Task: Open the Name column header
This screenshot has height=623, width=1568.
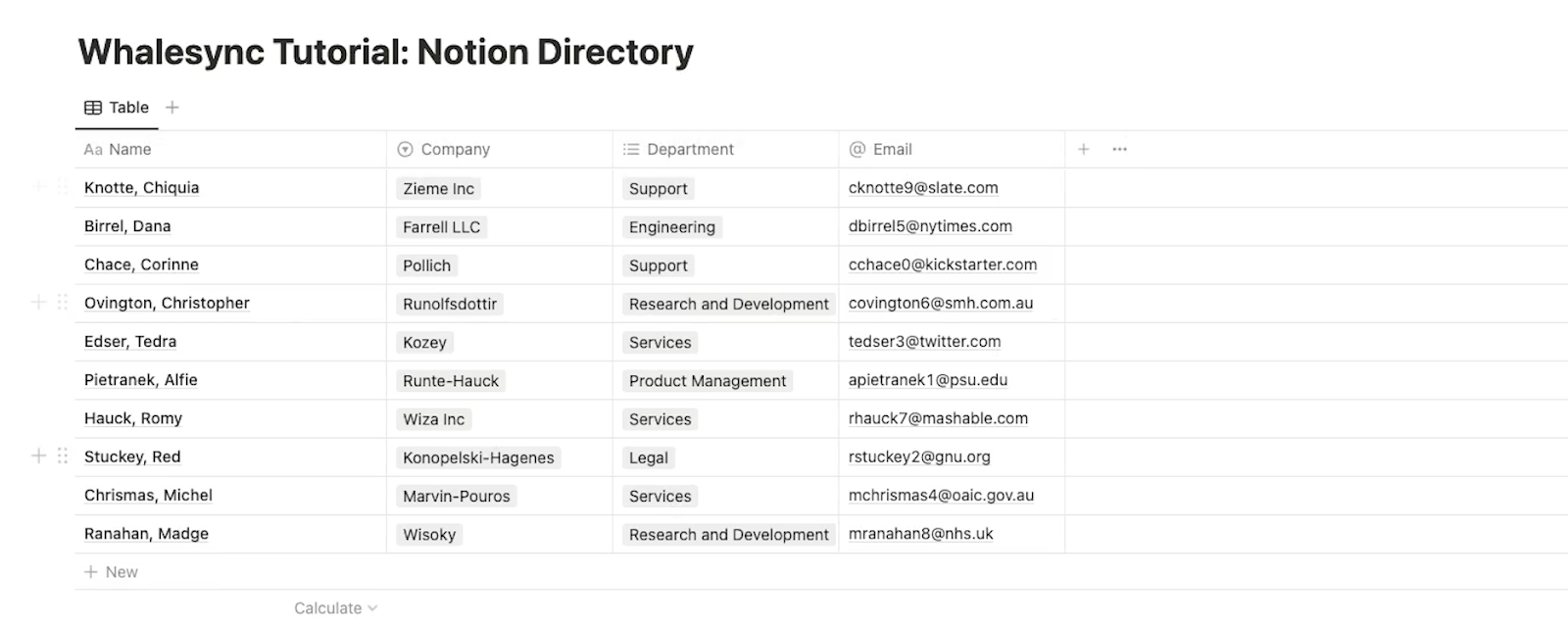Action: pyautogui.click(x=230, y=149)
